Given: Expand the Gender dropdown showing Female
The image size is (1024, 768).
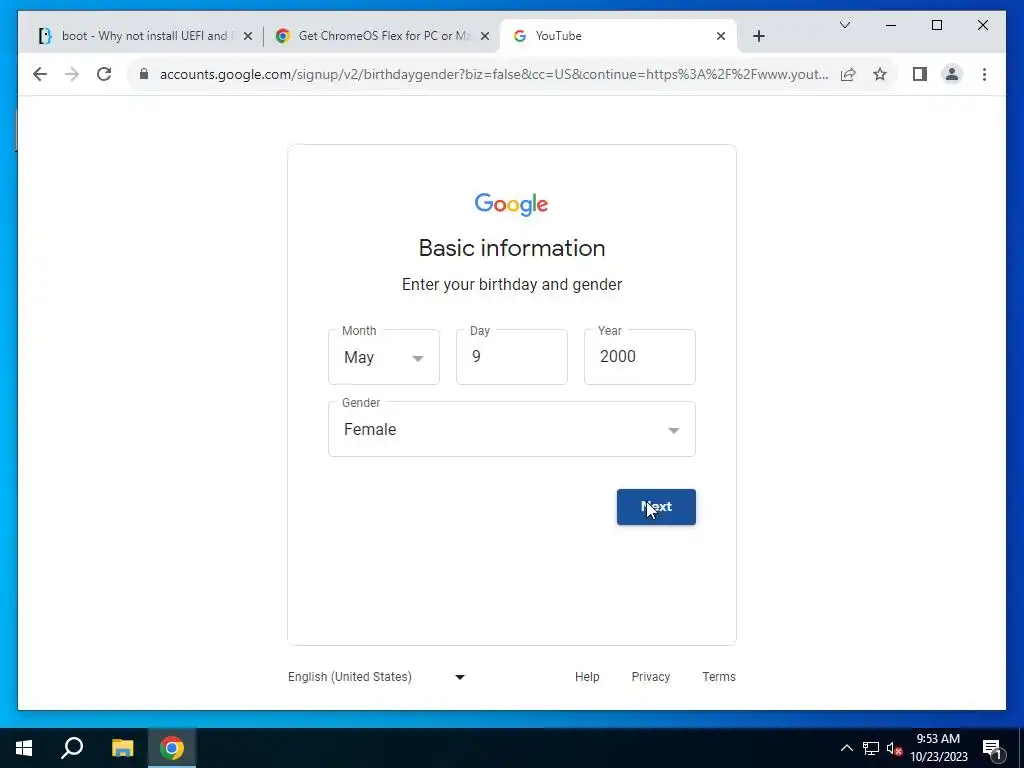Looking at the screenshot, I should (x=512, y=429).
